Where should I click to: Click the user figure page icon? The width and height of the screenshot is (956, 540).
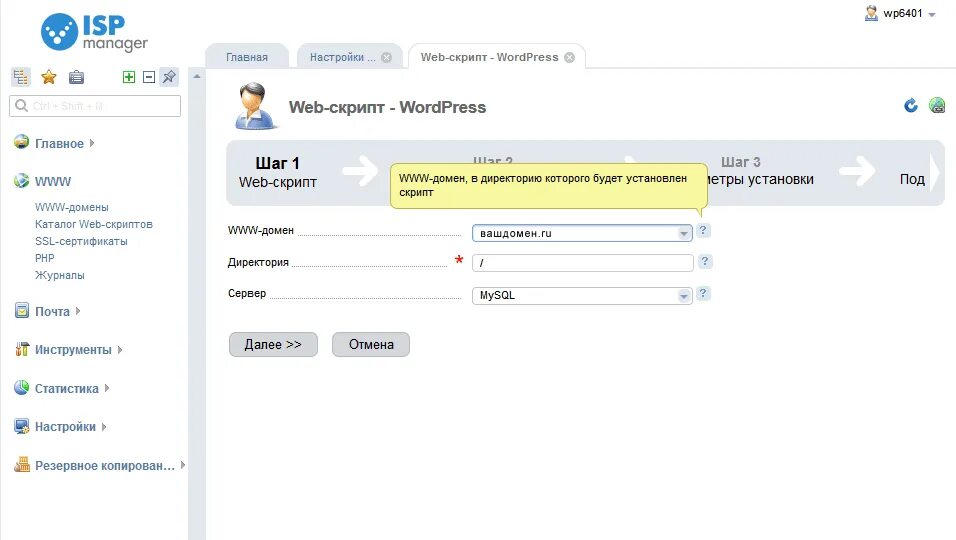click(255, 106)
